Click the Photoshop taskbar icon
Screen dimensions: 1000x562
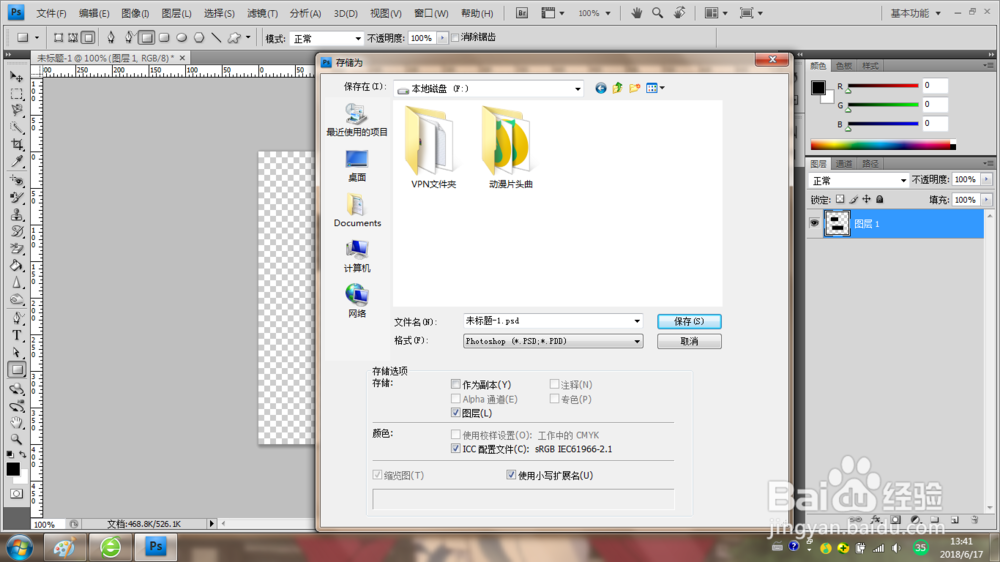tap(156, 547)
